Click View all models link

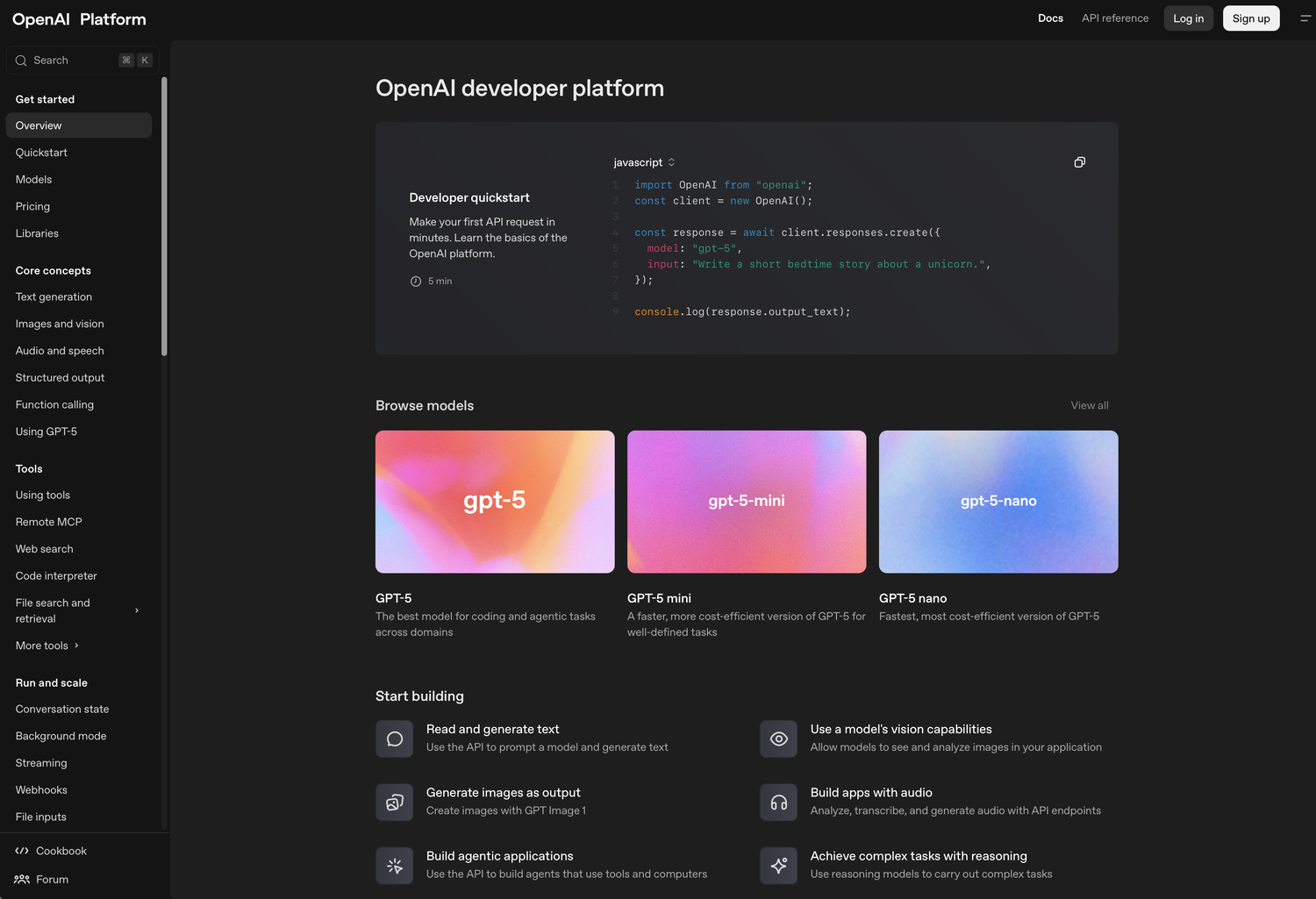1090,405
